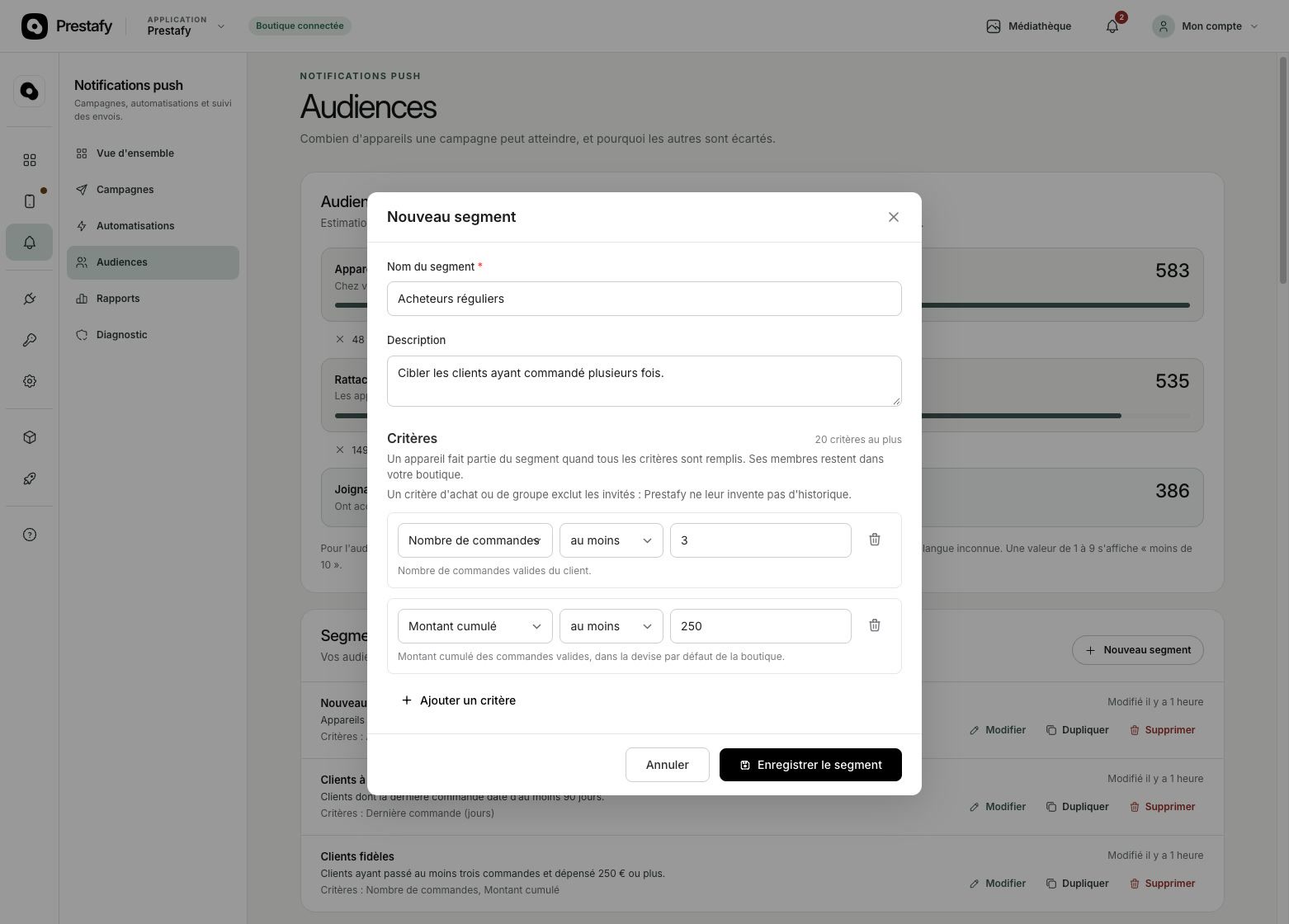Open the Automatisations section
Image resolution: width=1289 pixels, height=924 pixels.
coord(153,226)
